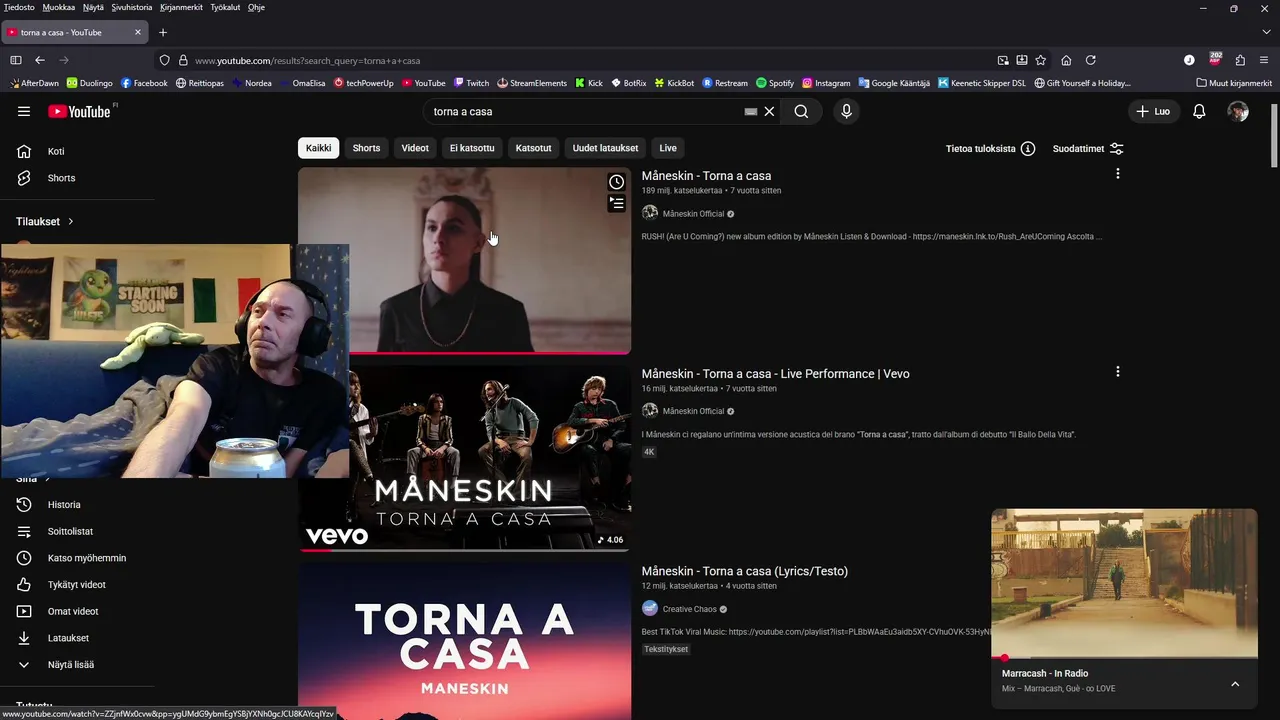Go to YouTube home via logo
Image resolution: width=1280 pixels, height=720 pixels.
79,111
